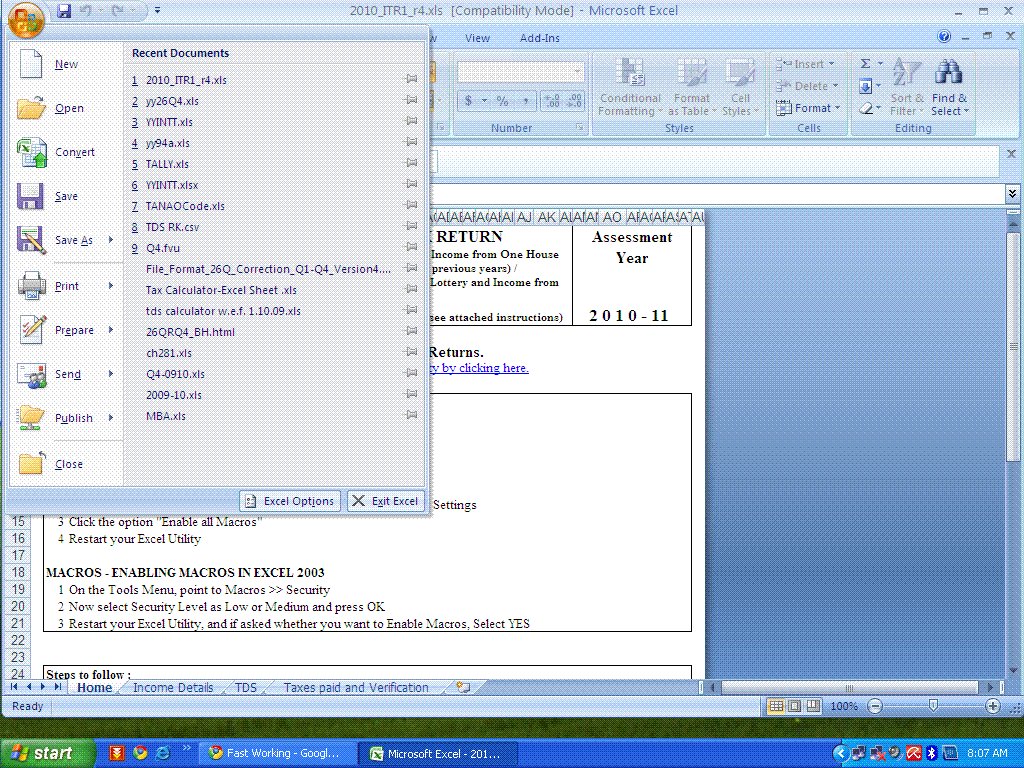
Task: Pin YYINTT.xls to recent list
Action: pos(411,121)
